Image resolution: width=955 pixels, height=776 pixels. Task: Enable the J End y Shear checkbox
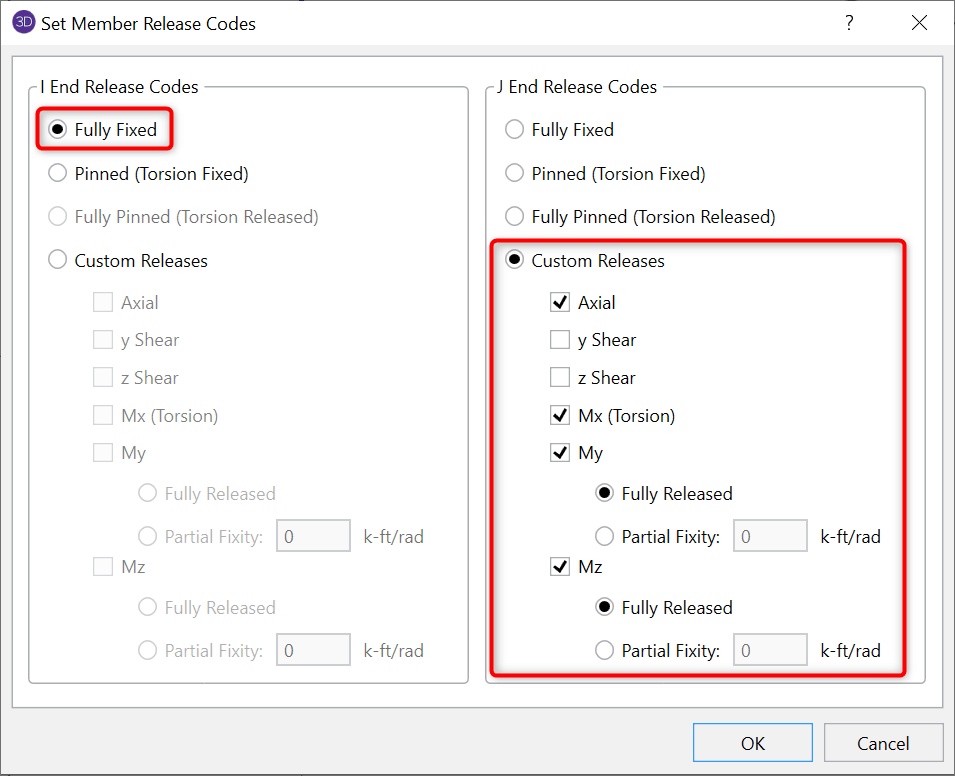560,341
